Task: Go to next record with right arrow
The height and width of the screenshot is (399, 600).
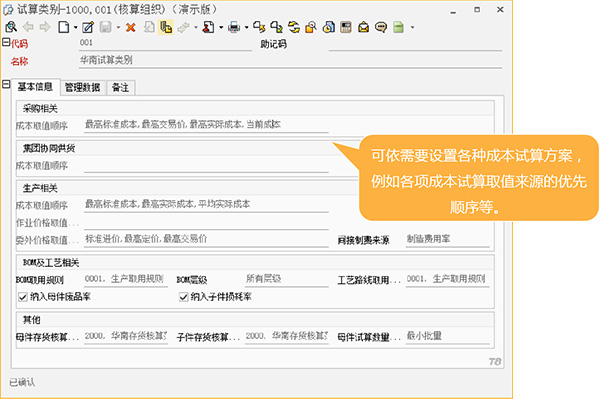Action: pos(45,27)
